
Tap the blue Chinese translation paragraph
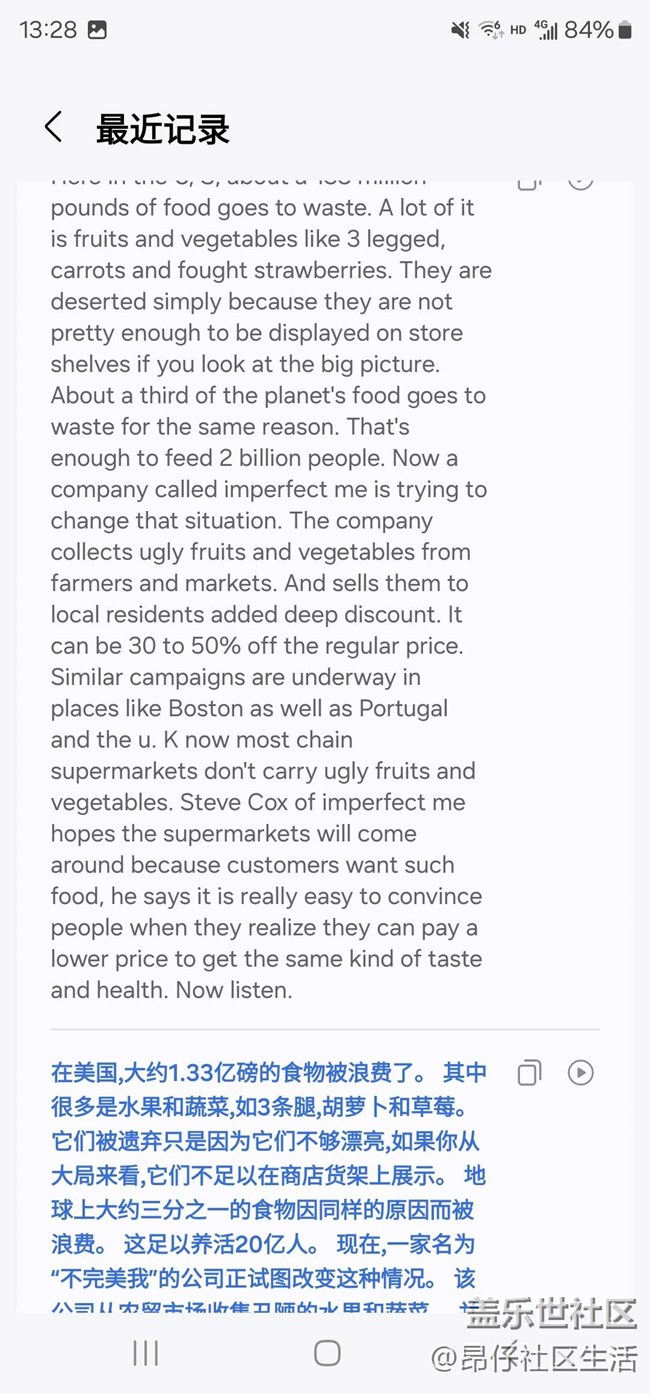pos(268,1180)
